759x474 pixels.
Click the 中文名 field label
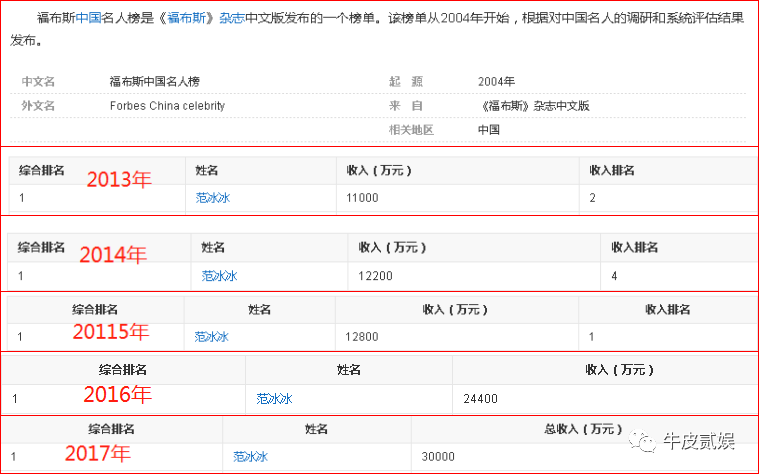[x=38, y=81]
